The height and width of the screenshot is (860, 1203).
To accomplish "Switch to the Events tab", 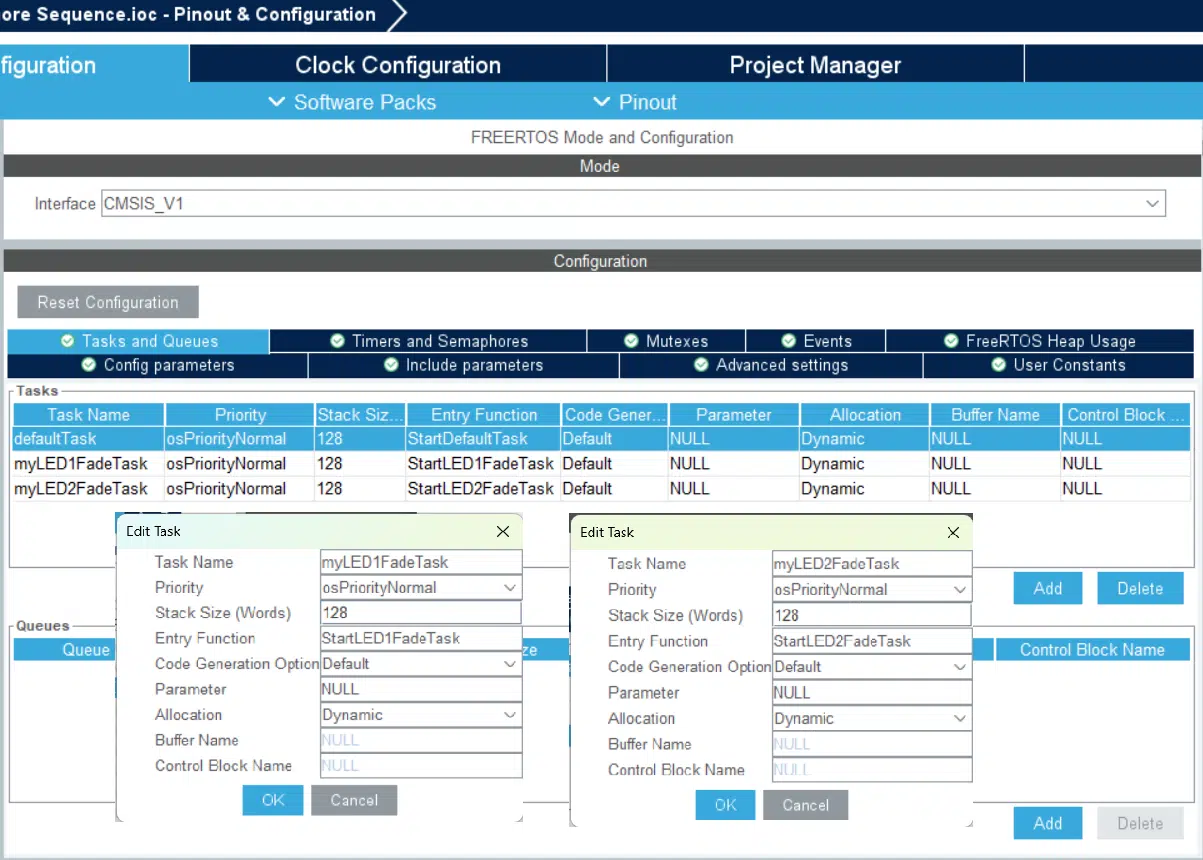I will pos(816,341).
